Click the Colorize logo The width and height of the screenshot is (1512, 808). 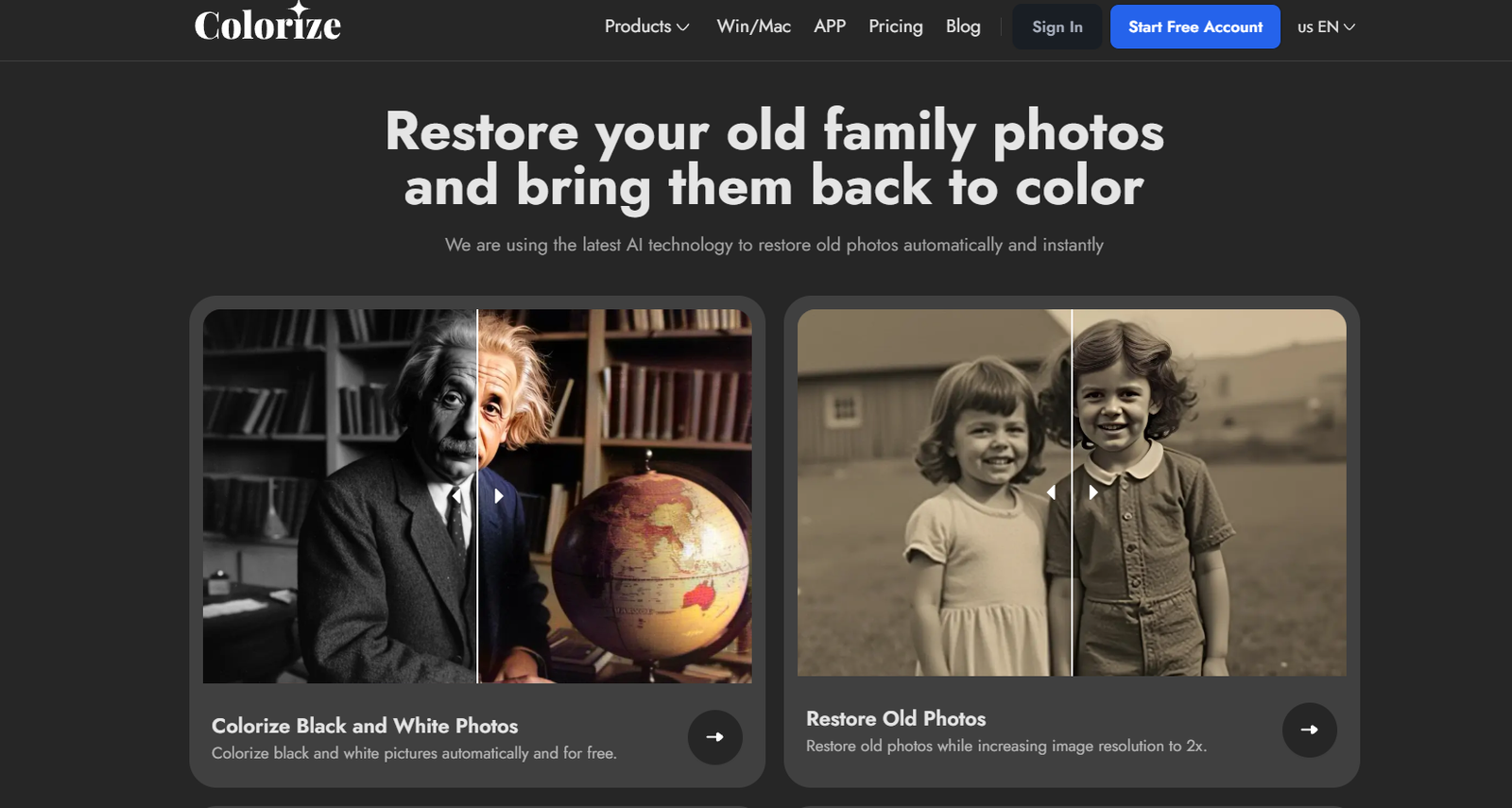coord(267,23)
